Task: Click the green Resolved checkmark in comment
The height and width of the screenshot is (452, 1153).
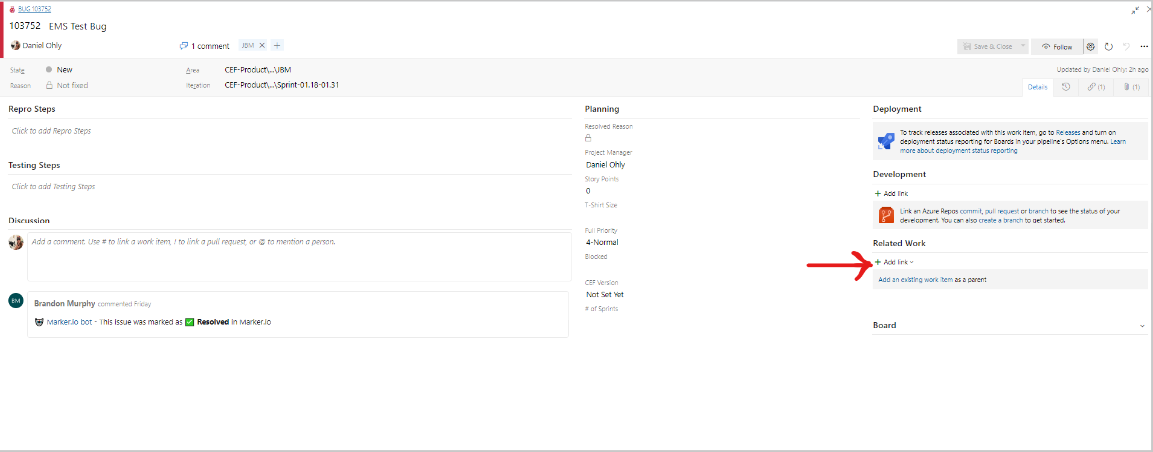Action: click(189, 322)
